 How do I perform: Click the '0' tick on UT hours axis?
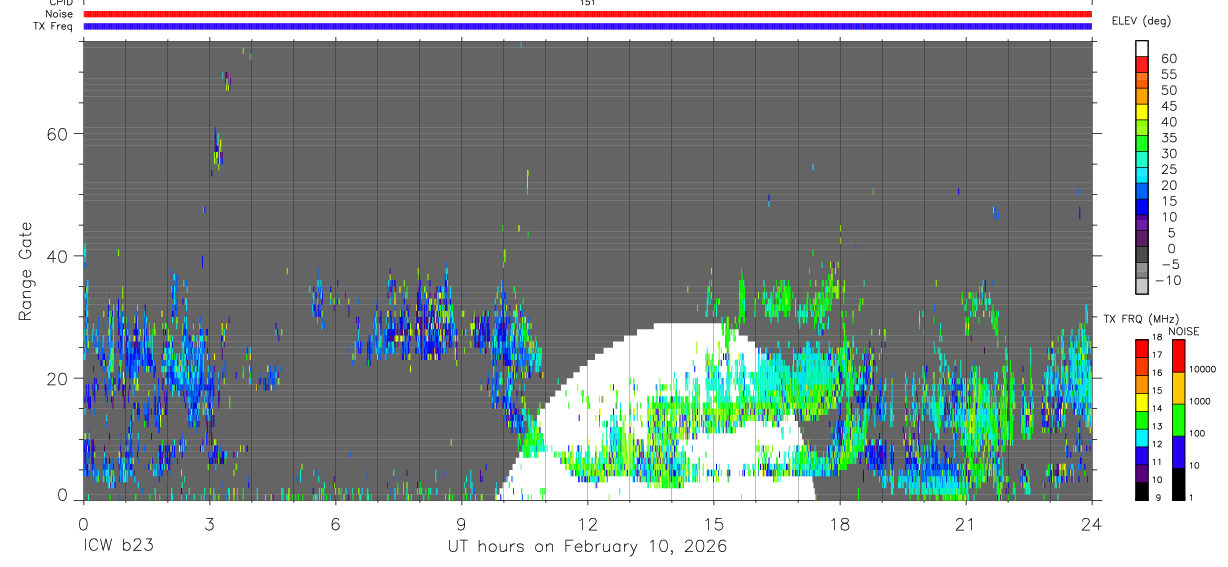pos(83,523)
